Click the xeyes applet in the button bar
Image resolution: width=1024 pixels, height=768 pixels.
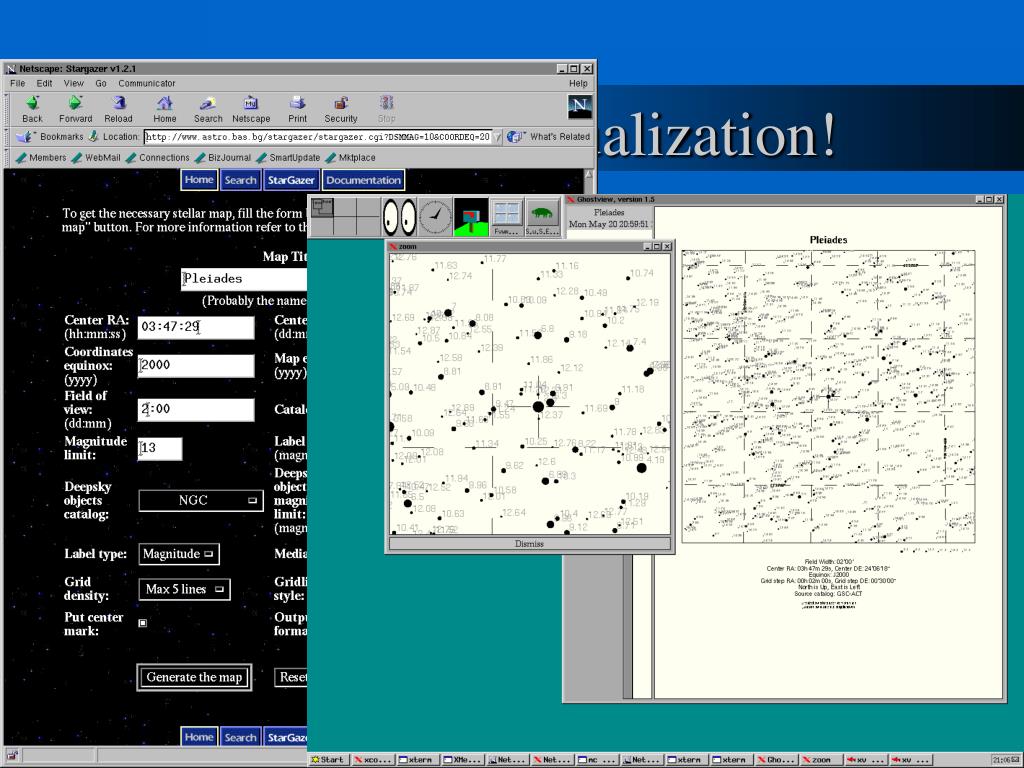(399, 217)
